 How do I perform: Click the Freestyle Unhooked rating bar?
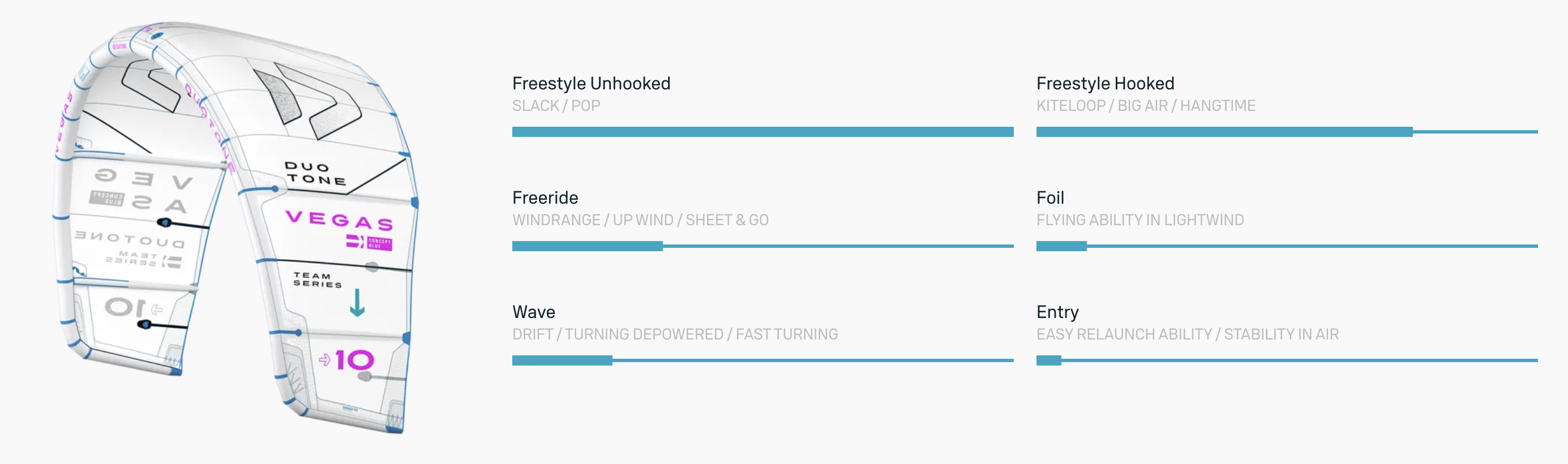(x=762, y=132)
